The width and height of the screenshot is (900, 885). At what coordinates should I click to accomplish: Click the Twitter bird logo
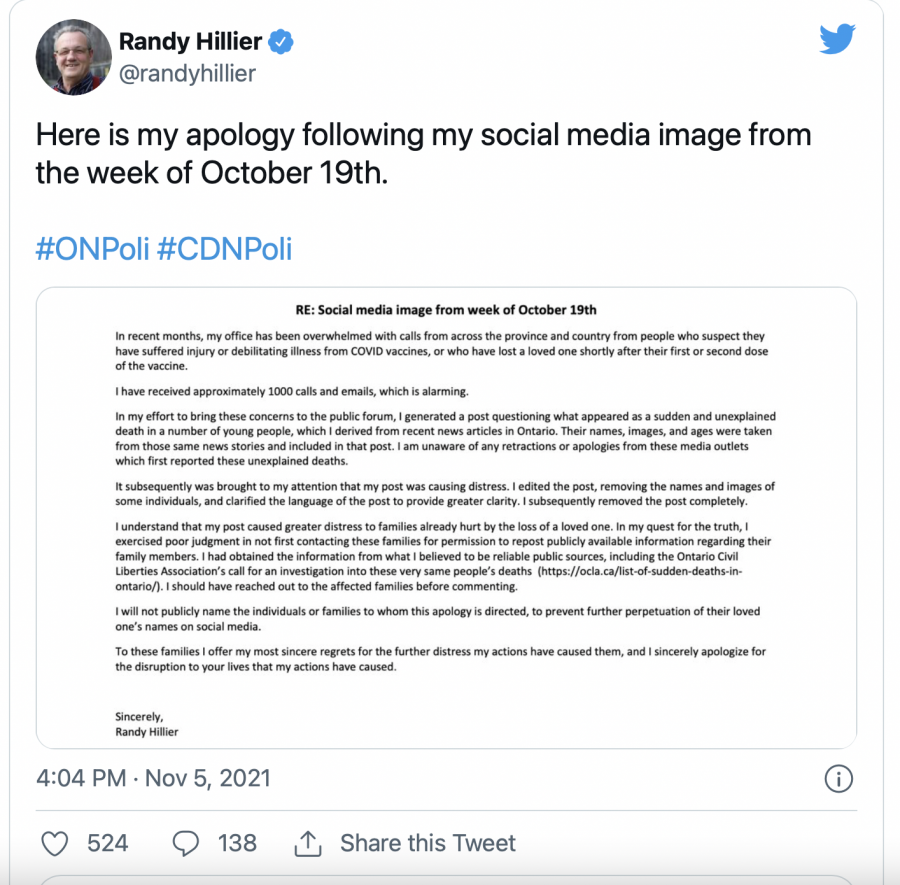(x=837, y=39)
